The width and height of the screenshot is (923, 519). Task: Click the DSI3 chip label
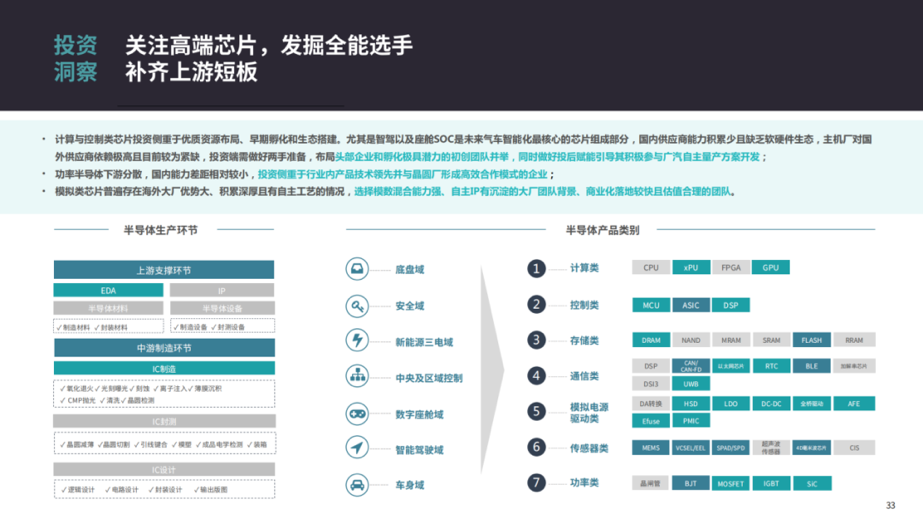tap(650, 384)
